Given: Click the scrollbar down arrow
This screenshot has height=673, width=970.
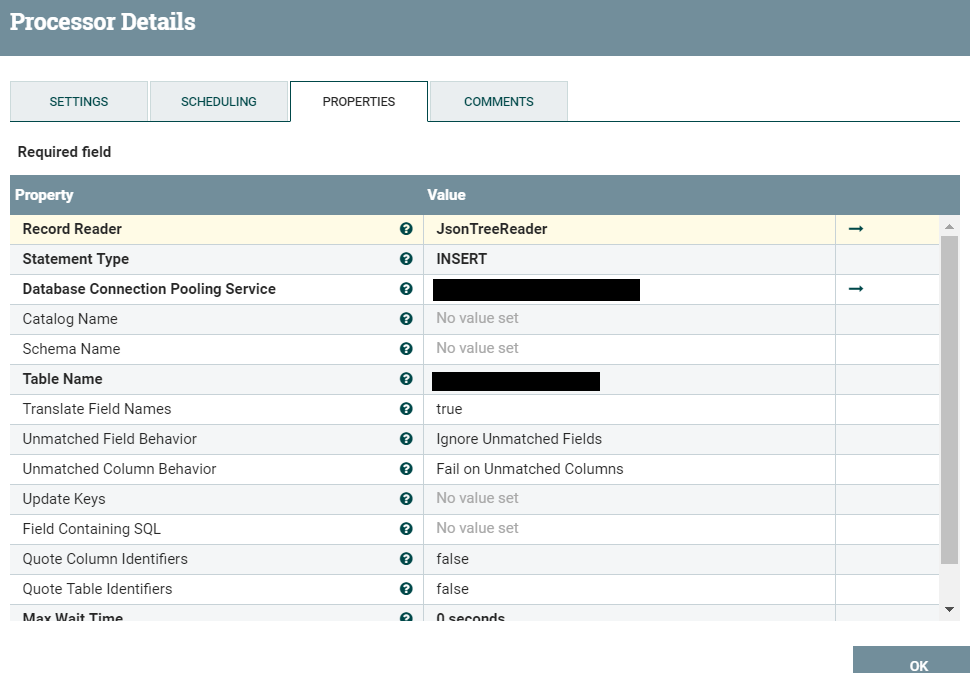Looking at the screenshot, I should tap(949, 609).
